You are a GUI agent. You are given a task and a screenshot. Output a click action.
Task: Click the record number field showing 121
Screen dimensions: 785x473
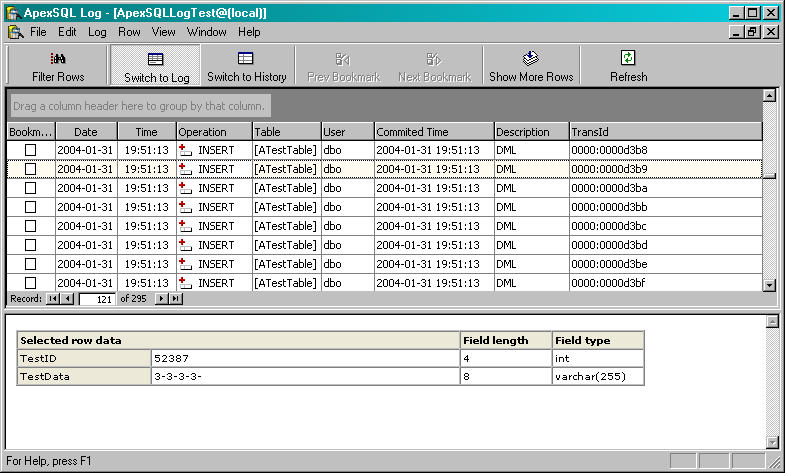pos(97,299)
